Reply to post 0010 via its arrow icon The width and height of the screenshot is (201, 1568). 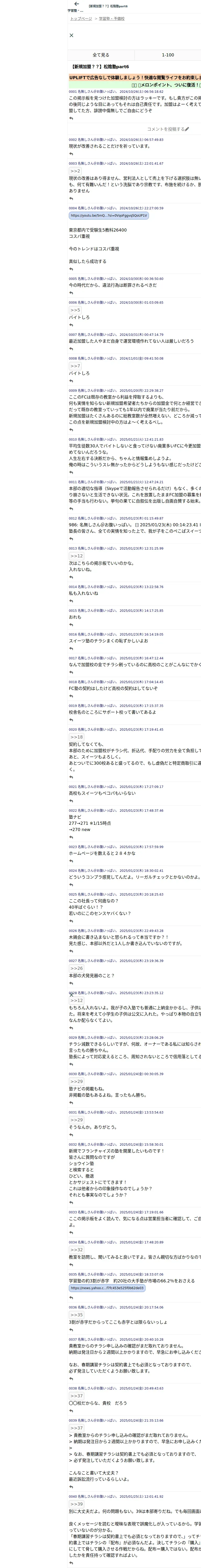[x=71, y=472]
